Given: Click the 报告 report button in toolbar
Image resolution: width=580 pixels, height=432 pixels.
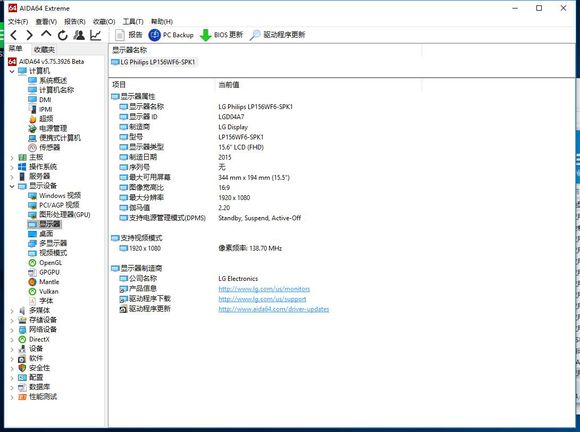Looking at the screenshot, I should tap(129, 35).
